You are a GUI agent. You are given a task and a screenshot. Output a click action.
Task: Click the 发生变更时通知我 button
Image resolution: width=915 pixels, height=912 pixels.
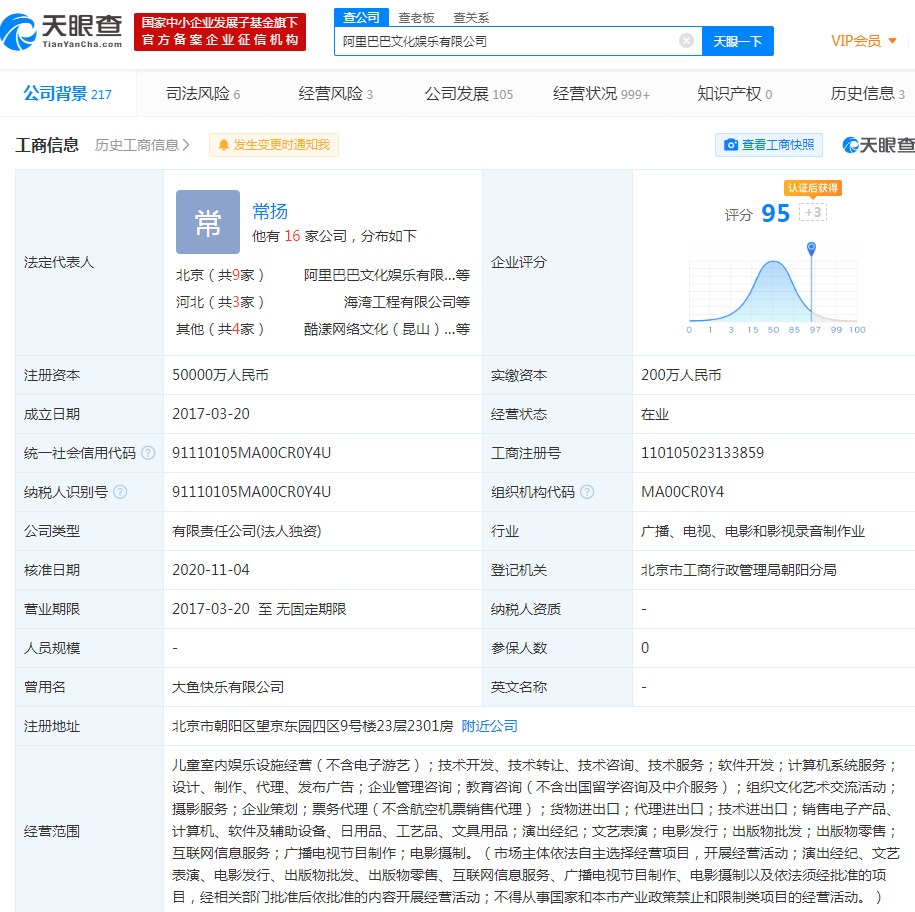(274, 145)
